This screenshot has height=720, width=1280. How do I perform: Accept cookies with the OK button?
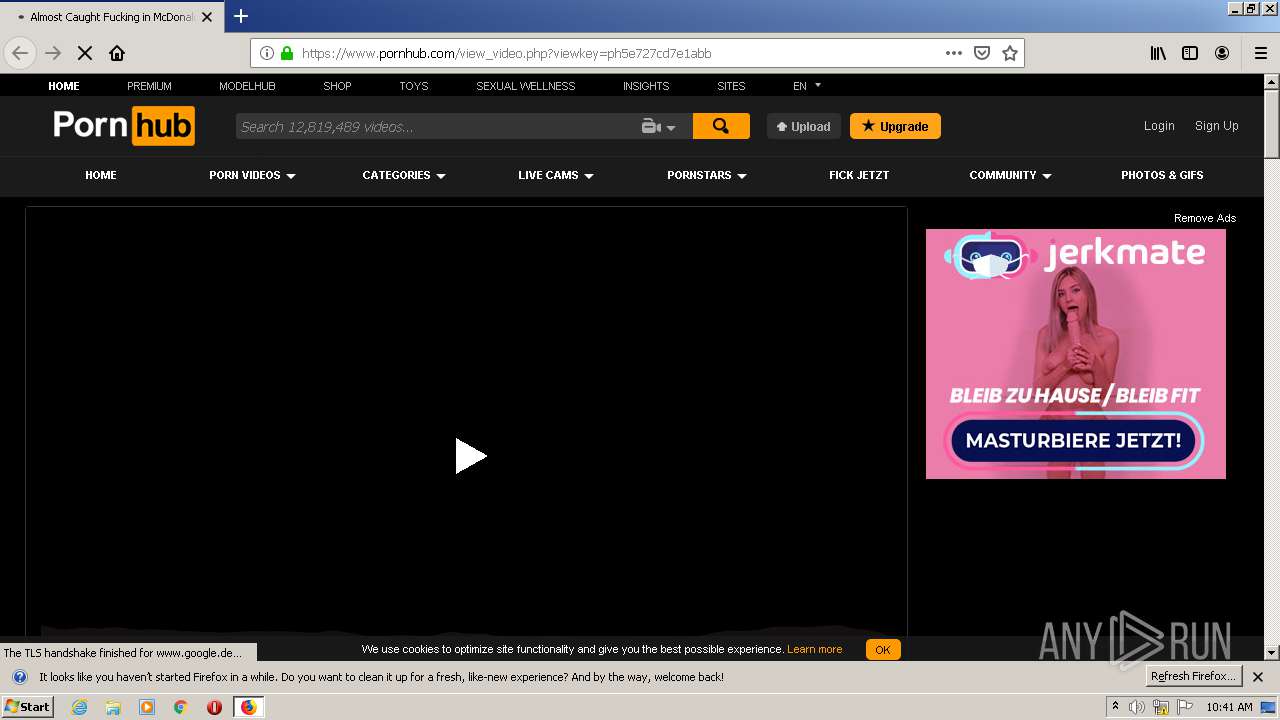click(883, 650)
